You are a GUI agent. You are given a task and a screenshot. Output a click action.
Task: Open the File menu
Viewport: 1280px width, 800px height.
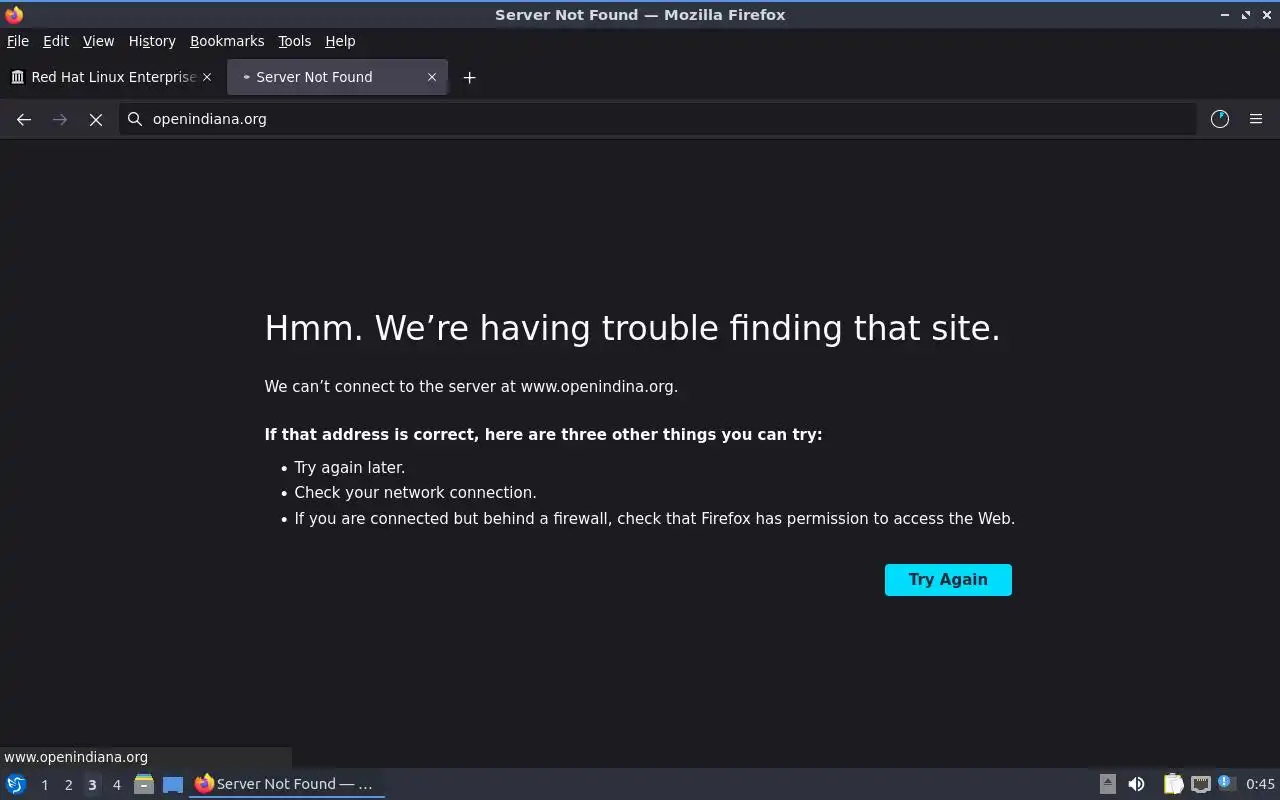point(18,41)
